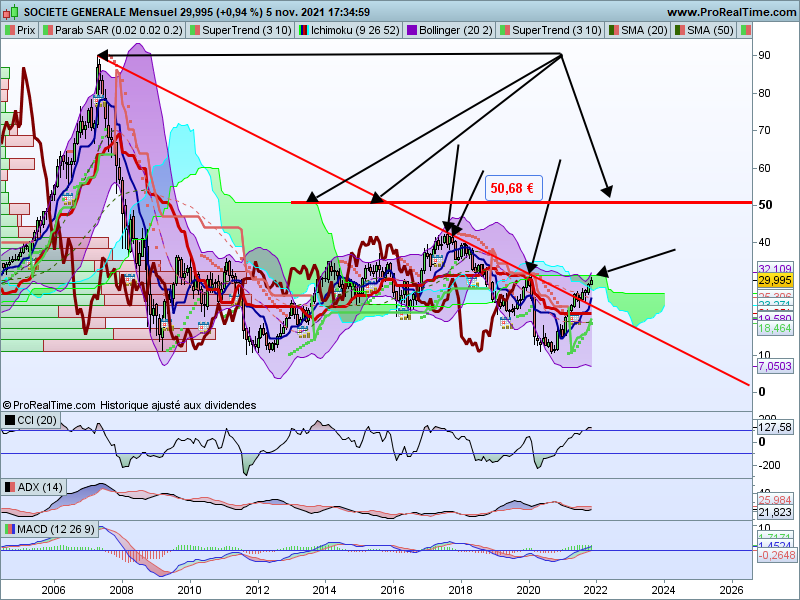Click the 70 level on price axis

point(764,130)
